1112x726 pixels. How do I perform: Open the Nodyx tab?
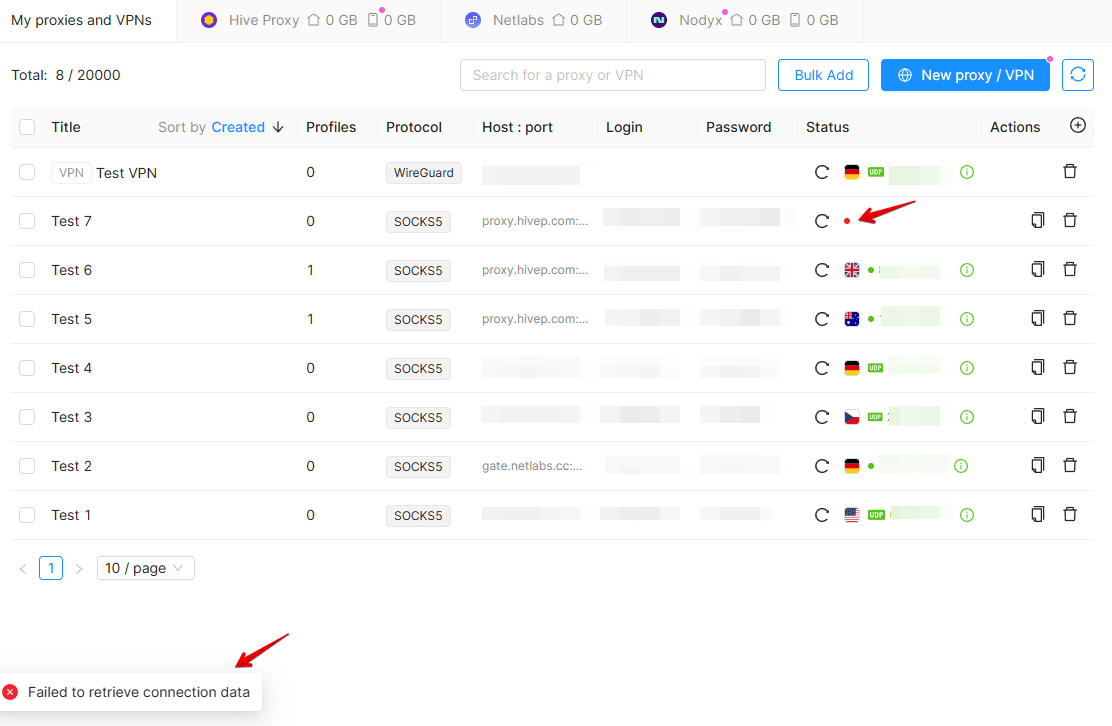click(744, 20)
